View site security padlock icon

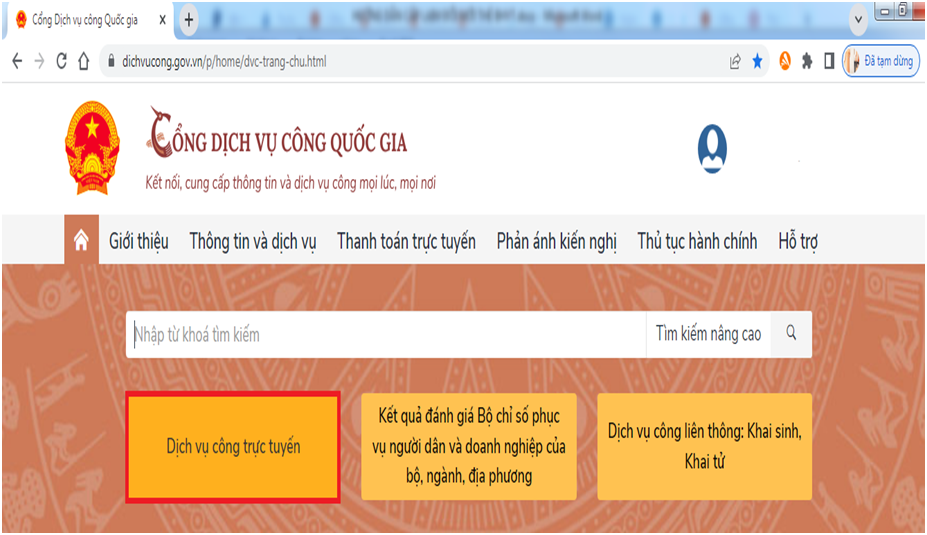pyautogui.click(x=111, y=61)
